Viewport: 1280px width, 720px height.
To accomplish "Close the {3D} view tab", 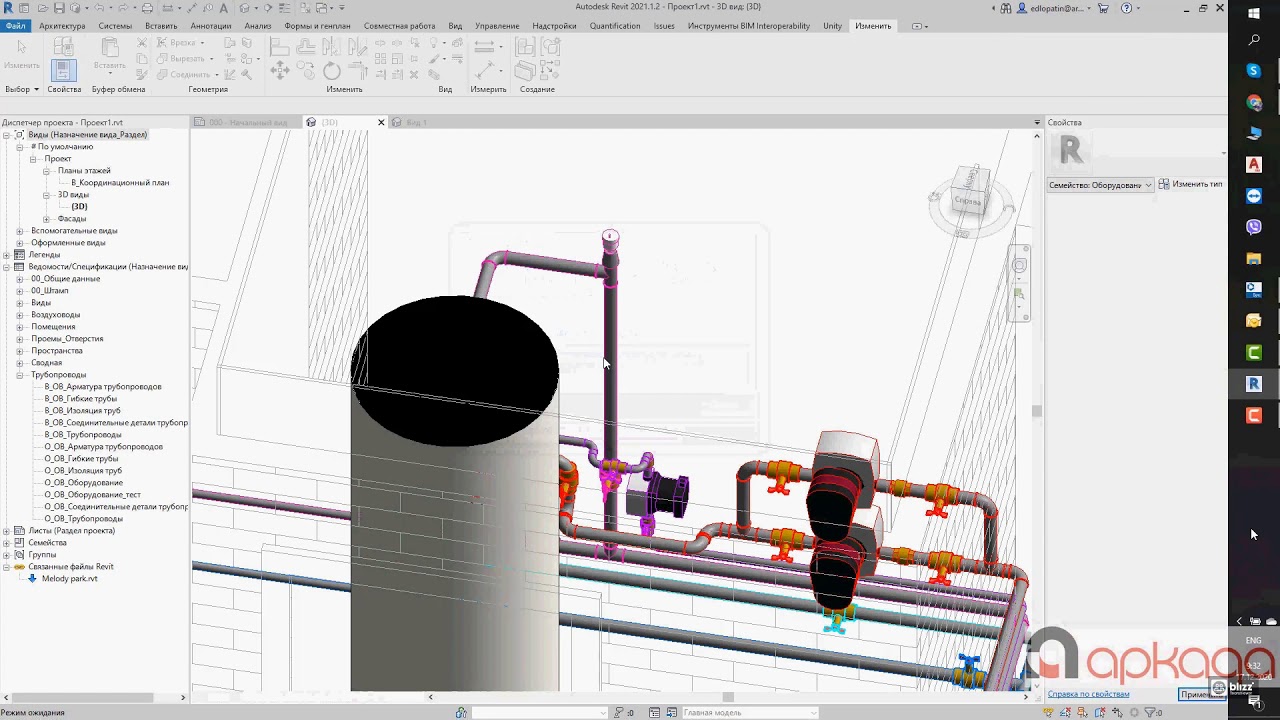I will 381,122.
